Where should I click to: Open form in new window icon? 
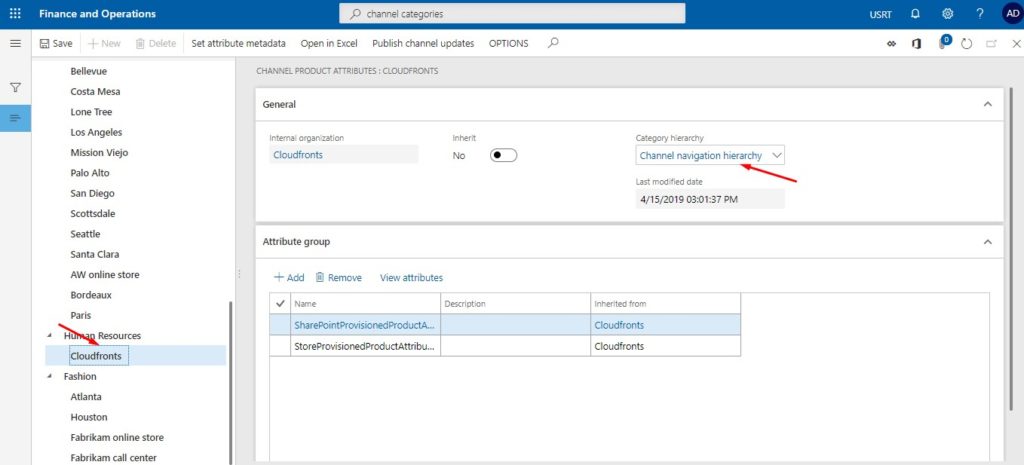pyautogui.click(x=991, y=44)
